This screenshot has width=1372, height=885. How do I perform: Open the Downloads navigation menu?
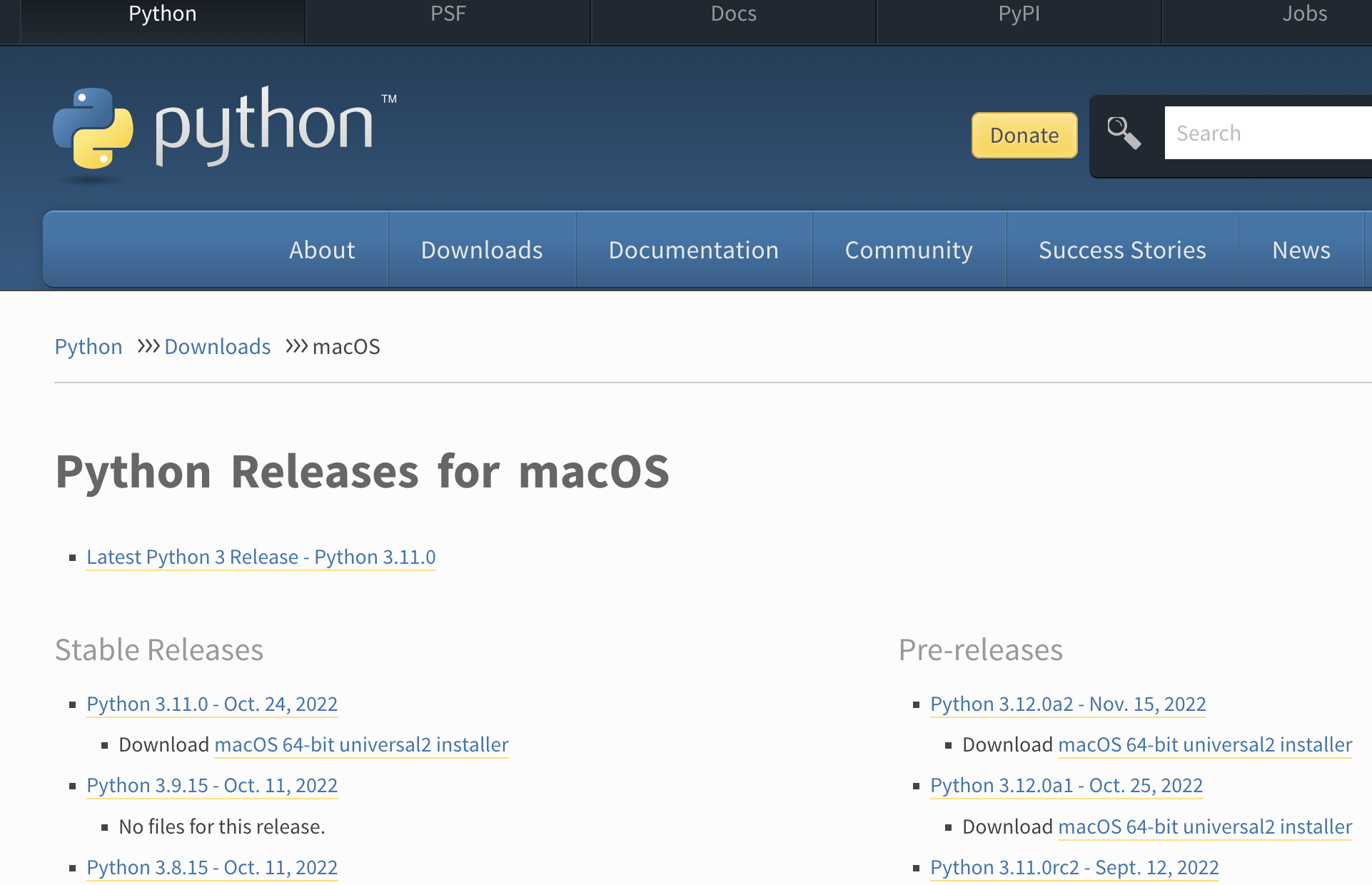(482, 250)
